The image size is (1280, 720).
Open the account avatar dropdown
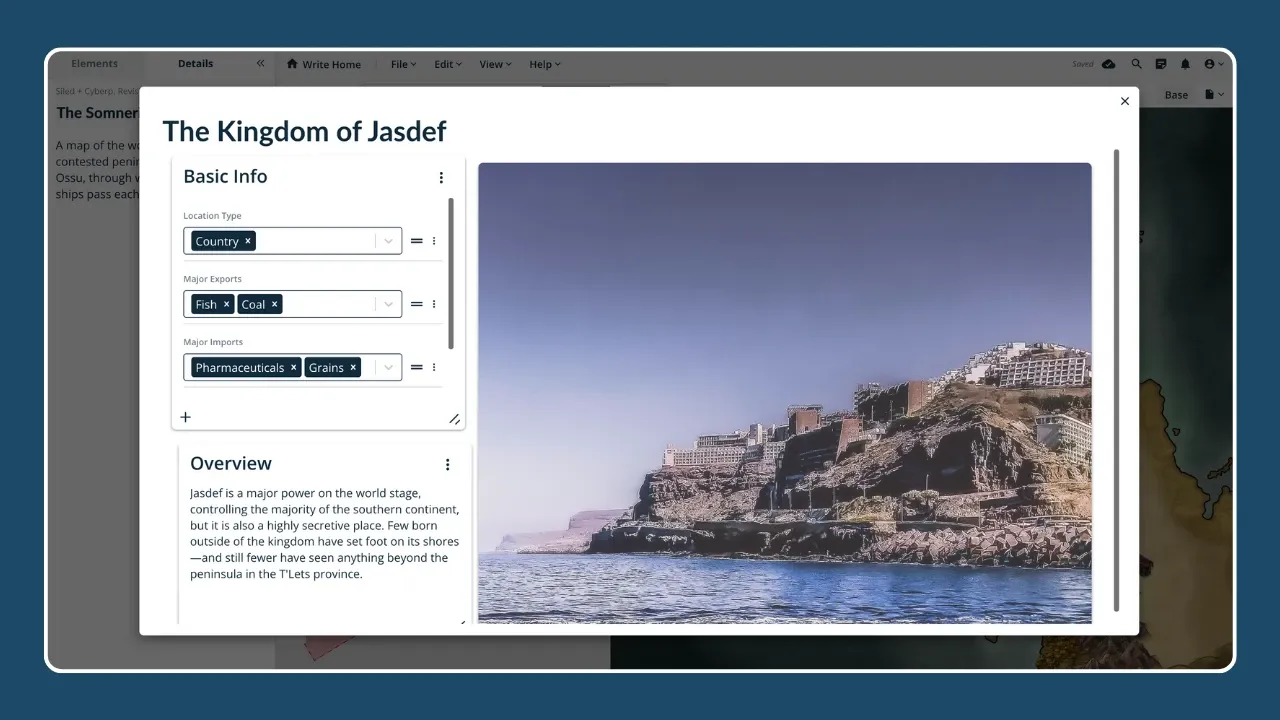(x=1212, y=64)
